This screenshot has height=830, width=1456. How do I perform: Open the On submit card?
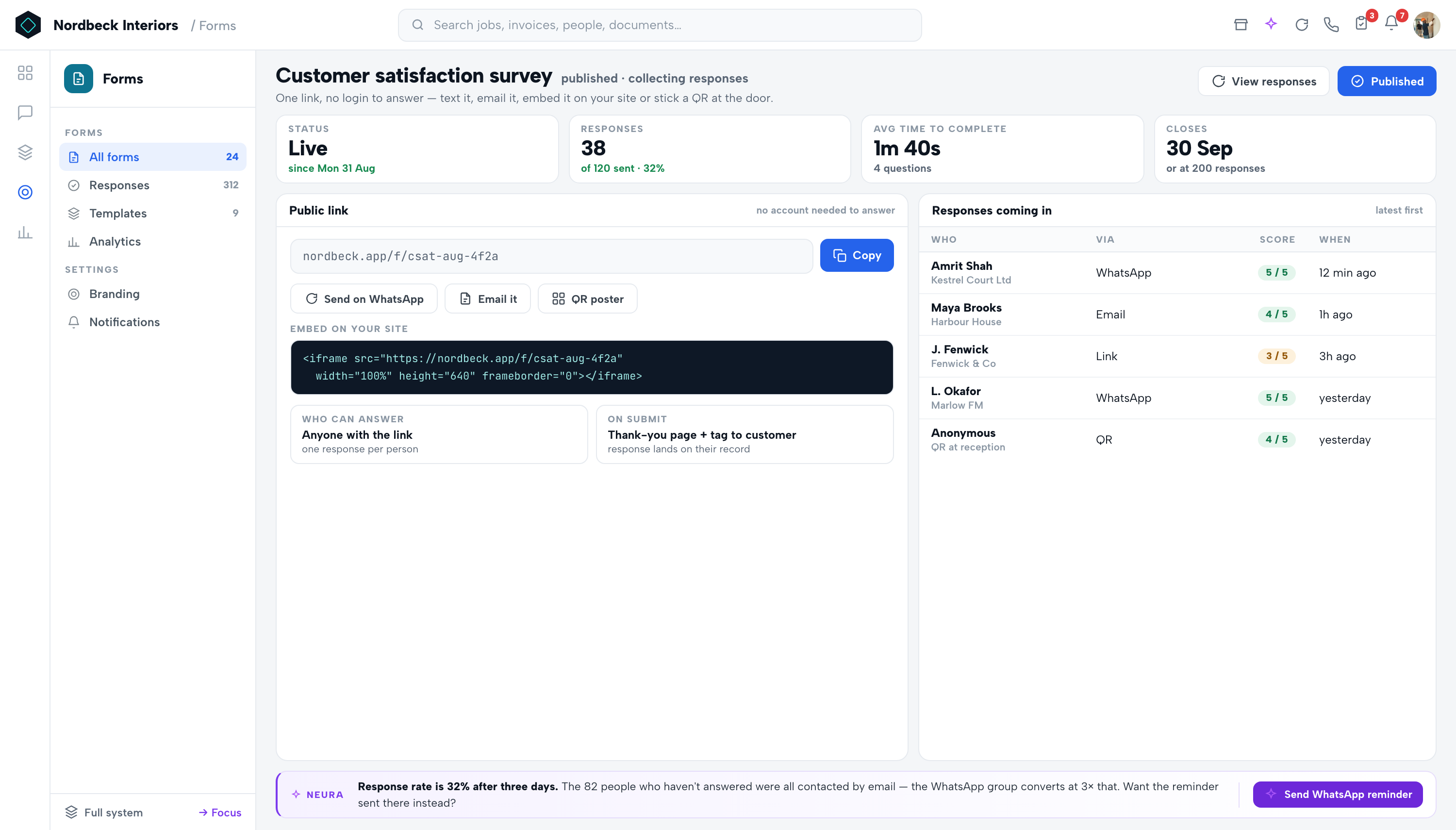[x=745, y=434]
